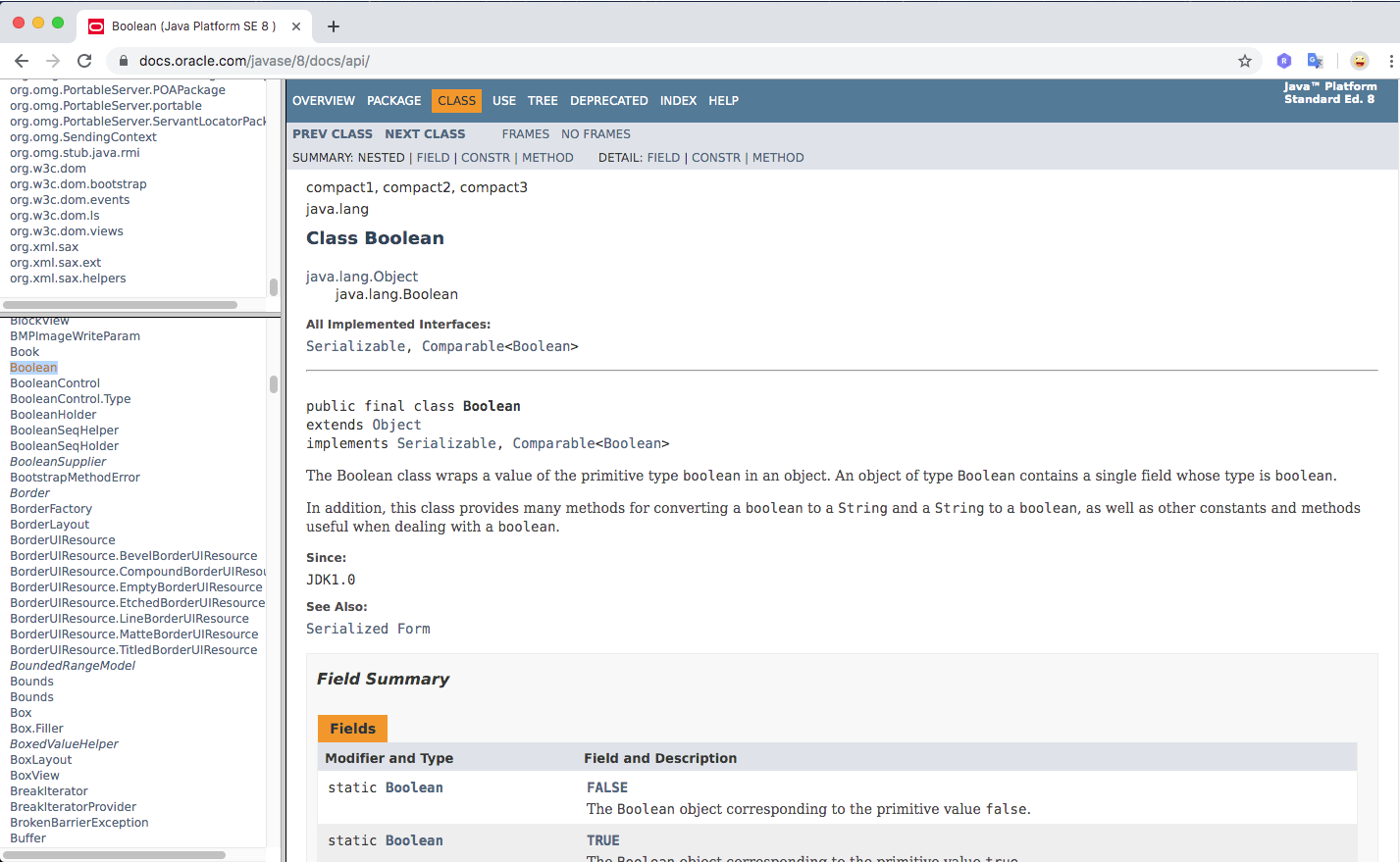Click the package list horizontal scrollbar
The width and height of the screenshot is (1400, 862).
[119, 305]
